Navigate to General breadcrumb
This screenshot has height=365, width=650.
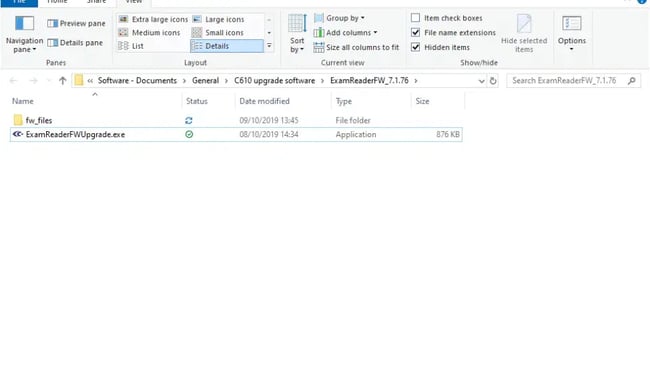(x=205, y=81)
